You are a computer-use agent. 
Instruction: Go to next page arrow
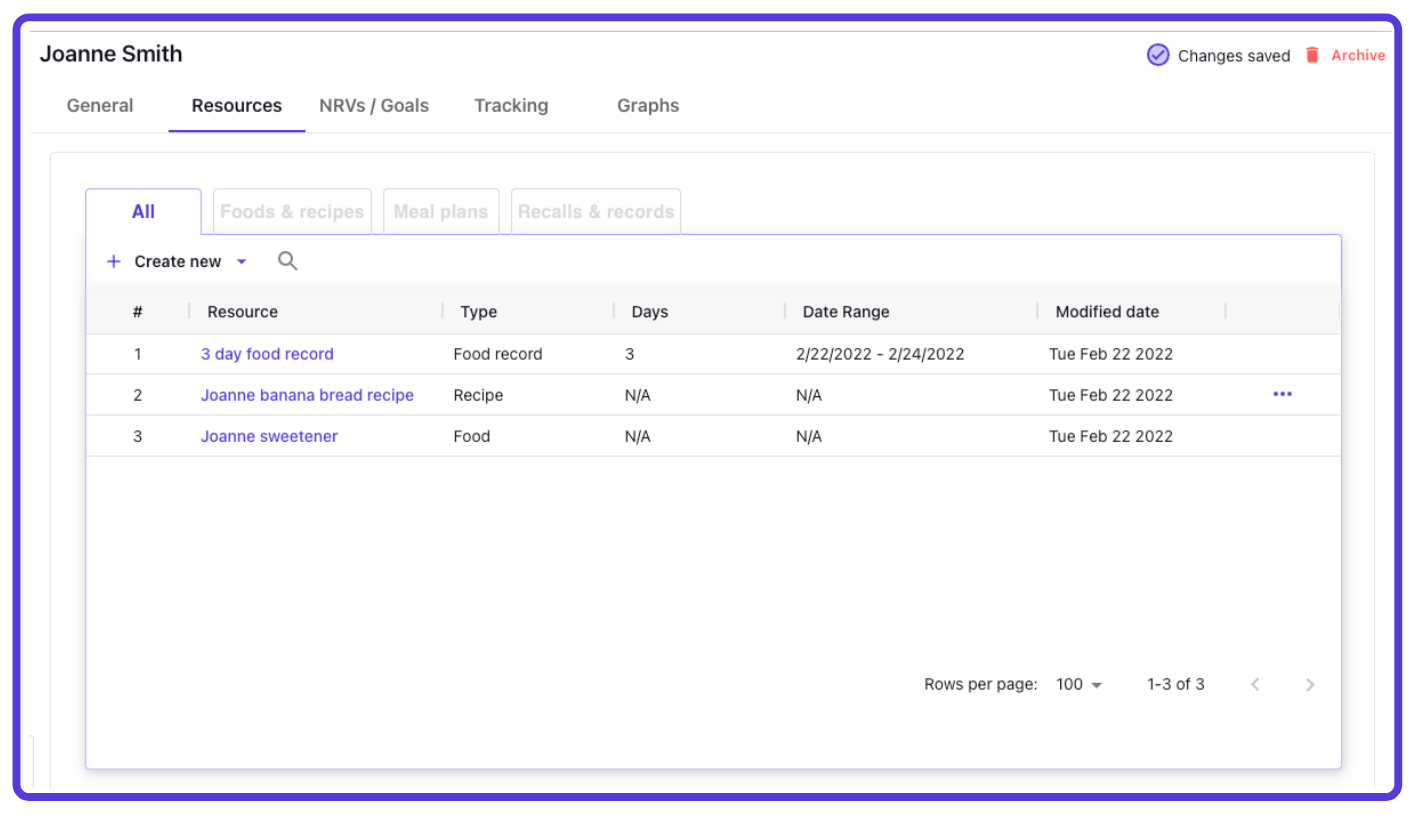(1310, 685)
